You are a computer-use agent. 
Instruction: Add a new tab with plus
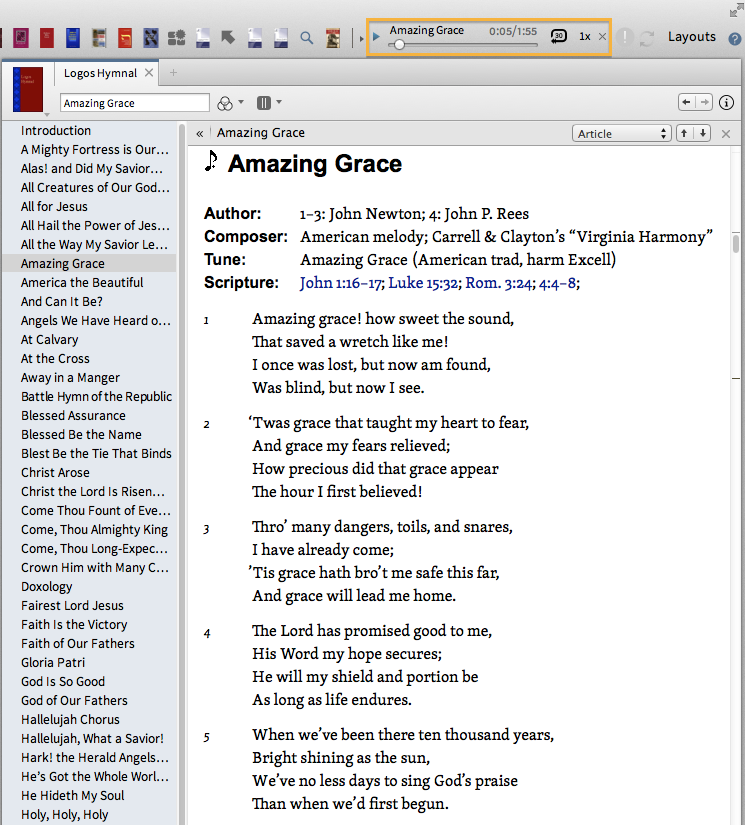[173, 73]
